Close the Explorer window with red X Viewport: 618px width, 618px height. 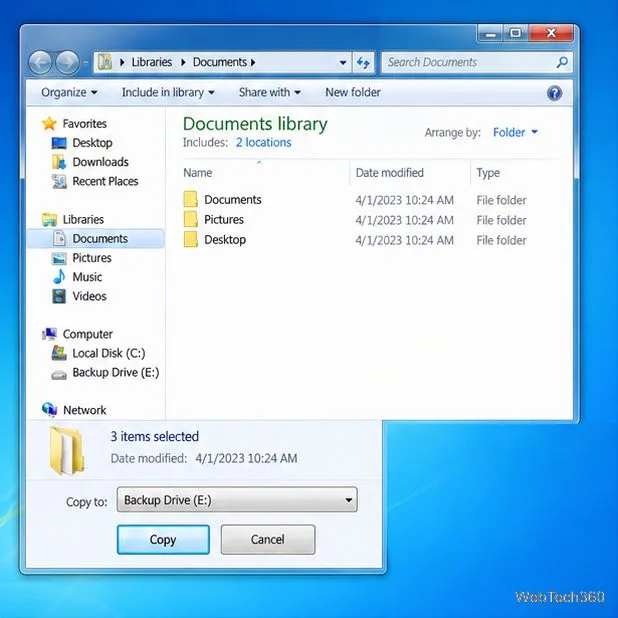coord(551,33)
